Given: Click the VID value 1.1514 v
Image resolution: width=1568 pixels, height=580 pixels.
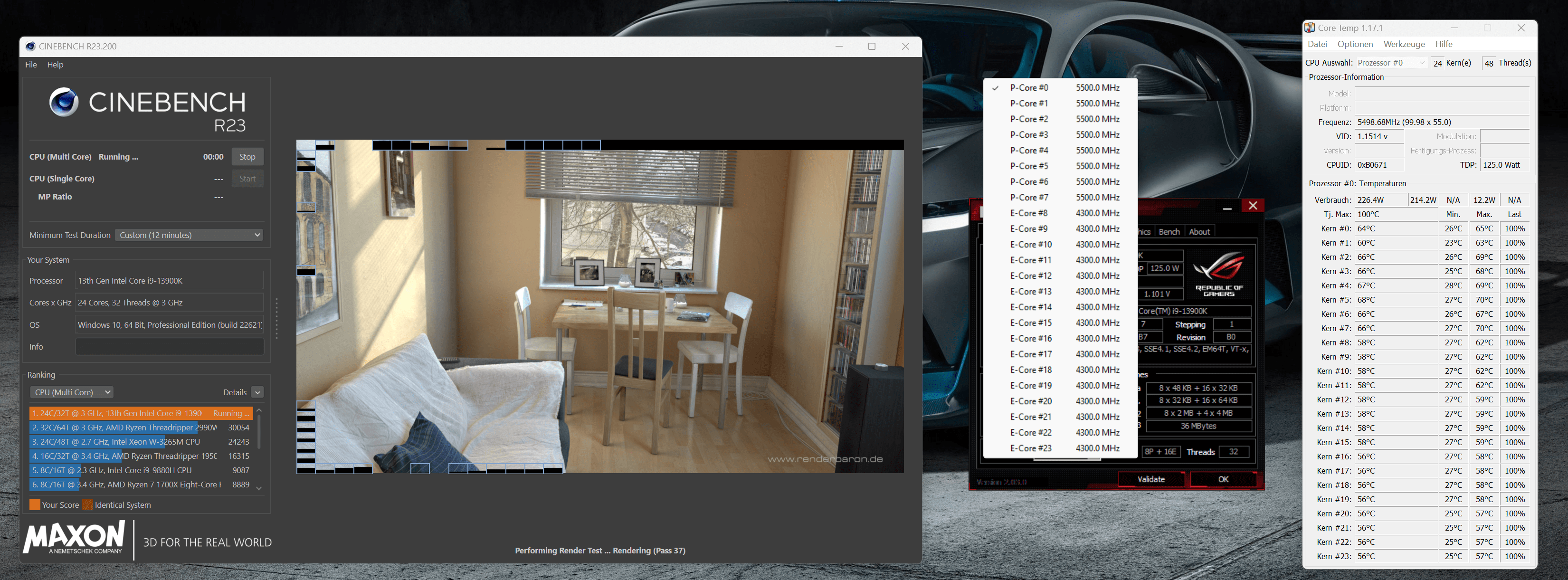Looking at the screenshot, I should click(x=1378, y=136).
